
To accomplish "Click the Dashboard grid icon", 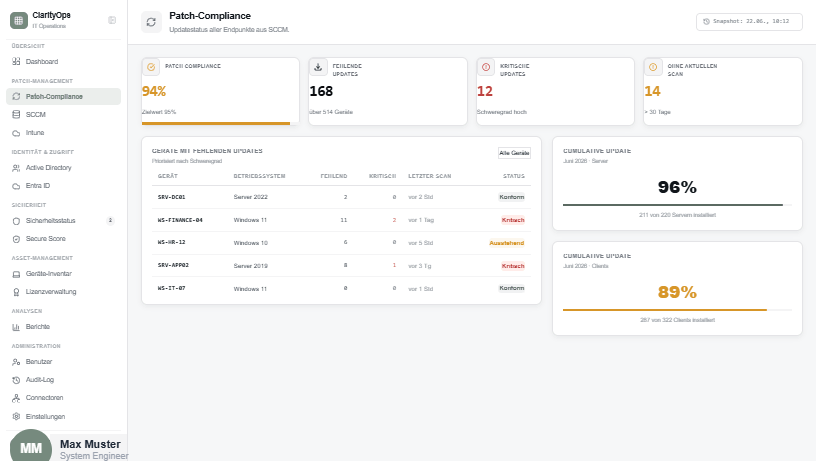I will 16,61.
